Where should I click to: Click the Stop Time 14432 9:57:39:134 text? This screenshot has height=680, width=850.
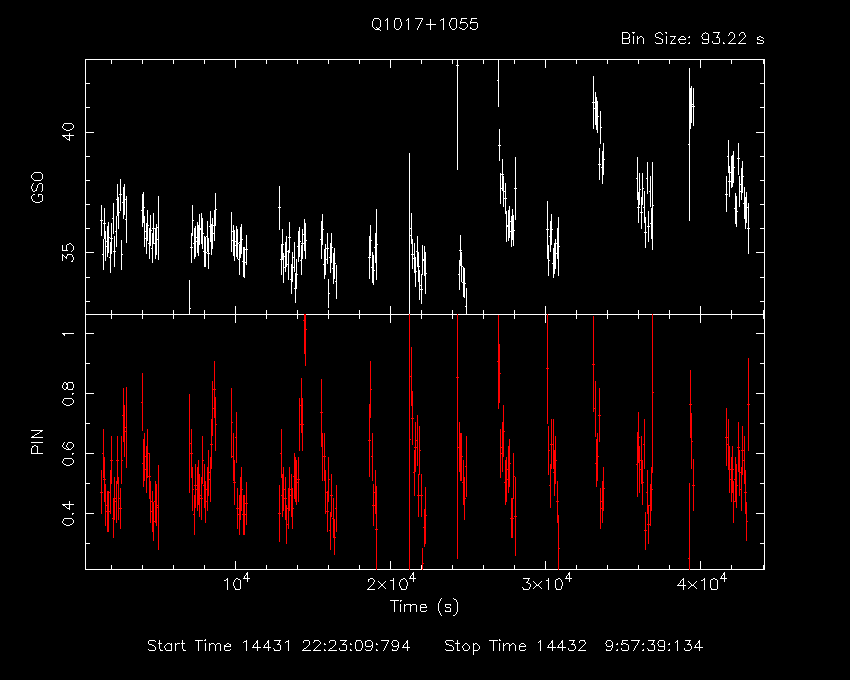(574, 646)
